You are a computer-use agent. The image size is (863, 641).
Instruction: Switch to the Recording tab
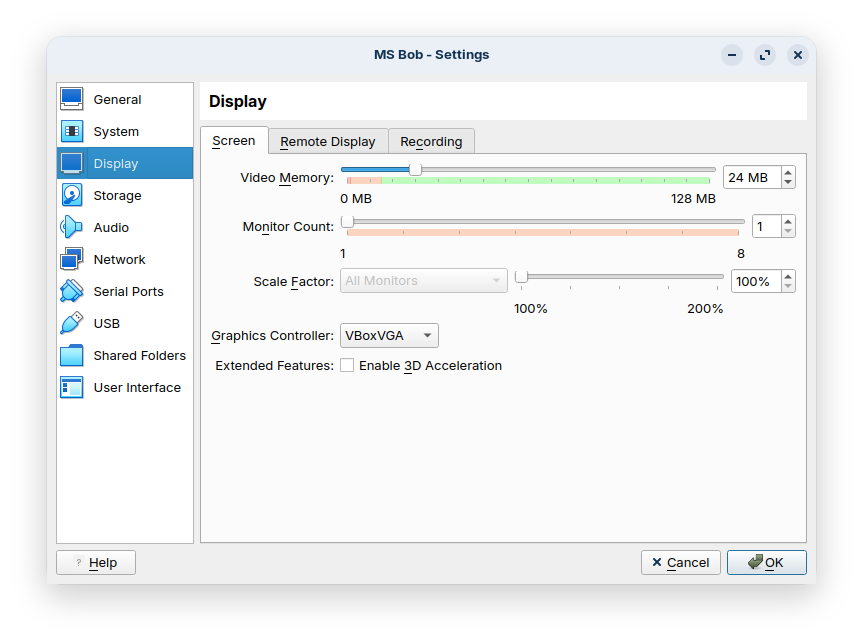pyautogui.click(x=431, y=142)
